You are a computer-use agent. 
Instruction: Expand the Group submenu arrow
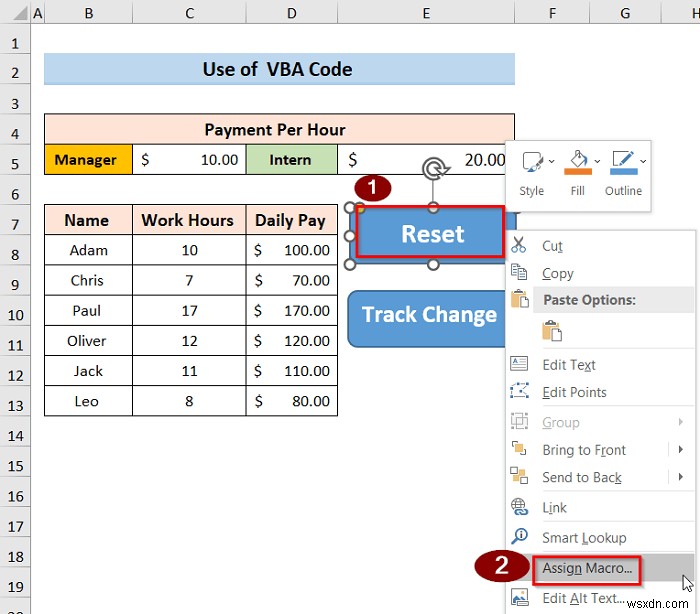click(680, 422)
